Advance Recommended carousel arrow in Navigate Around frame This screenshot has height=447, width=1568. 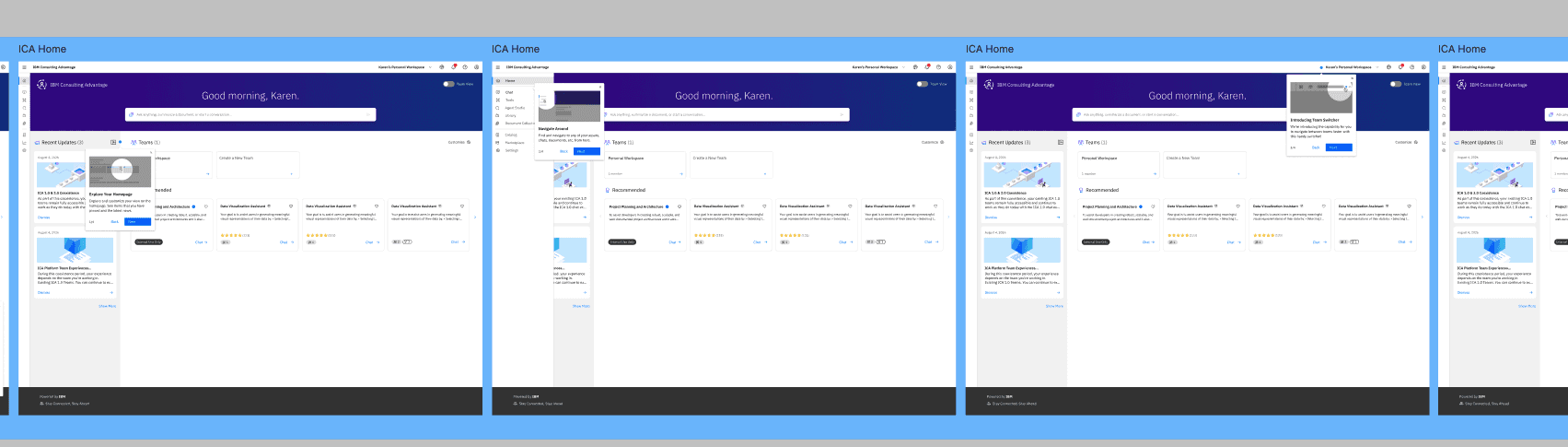948,217
